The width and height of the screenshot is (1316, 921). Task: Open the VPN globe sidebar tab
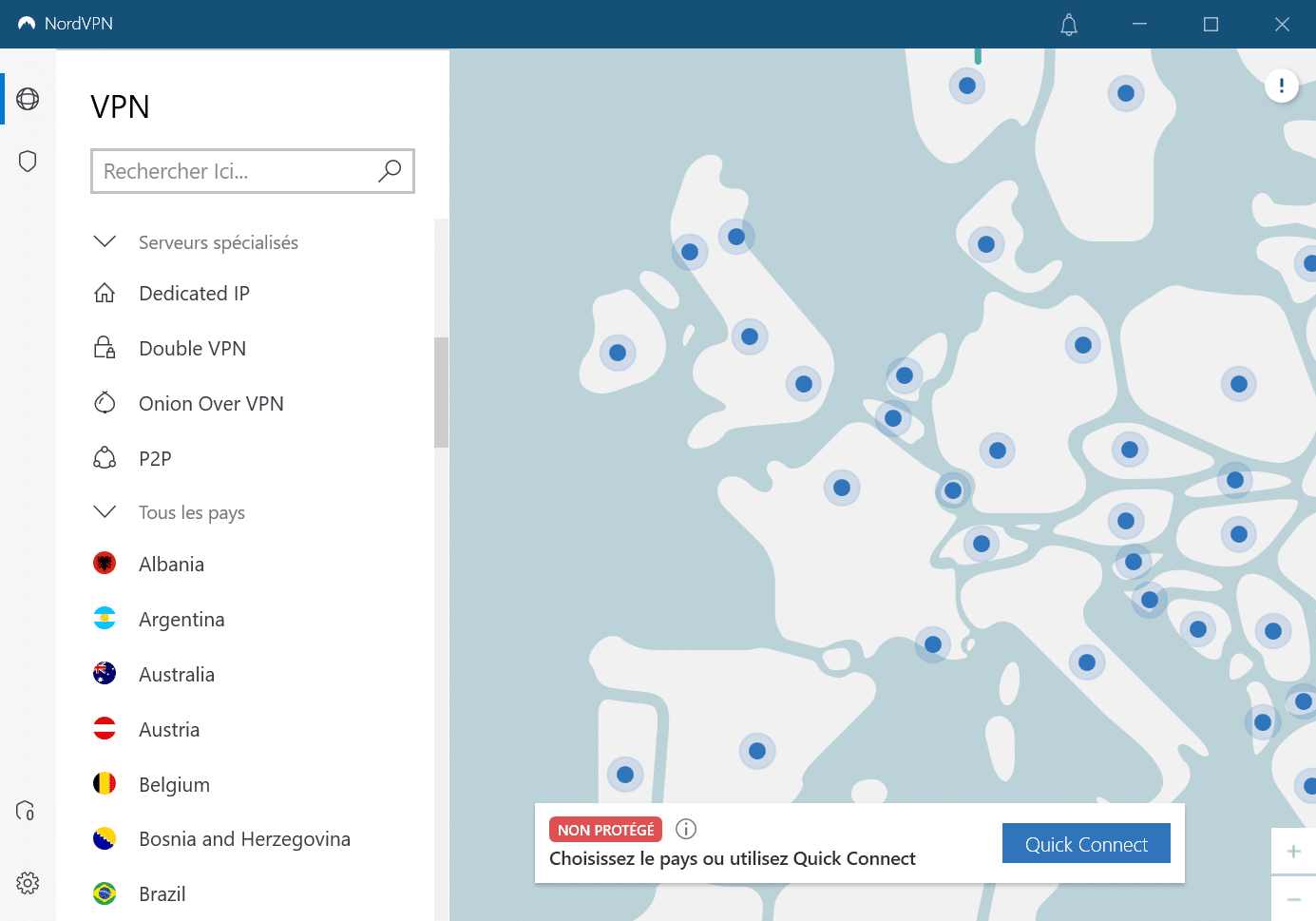click(28, 99)
